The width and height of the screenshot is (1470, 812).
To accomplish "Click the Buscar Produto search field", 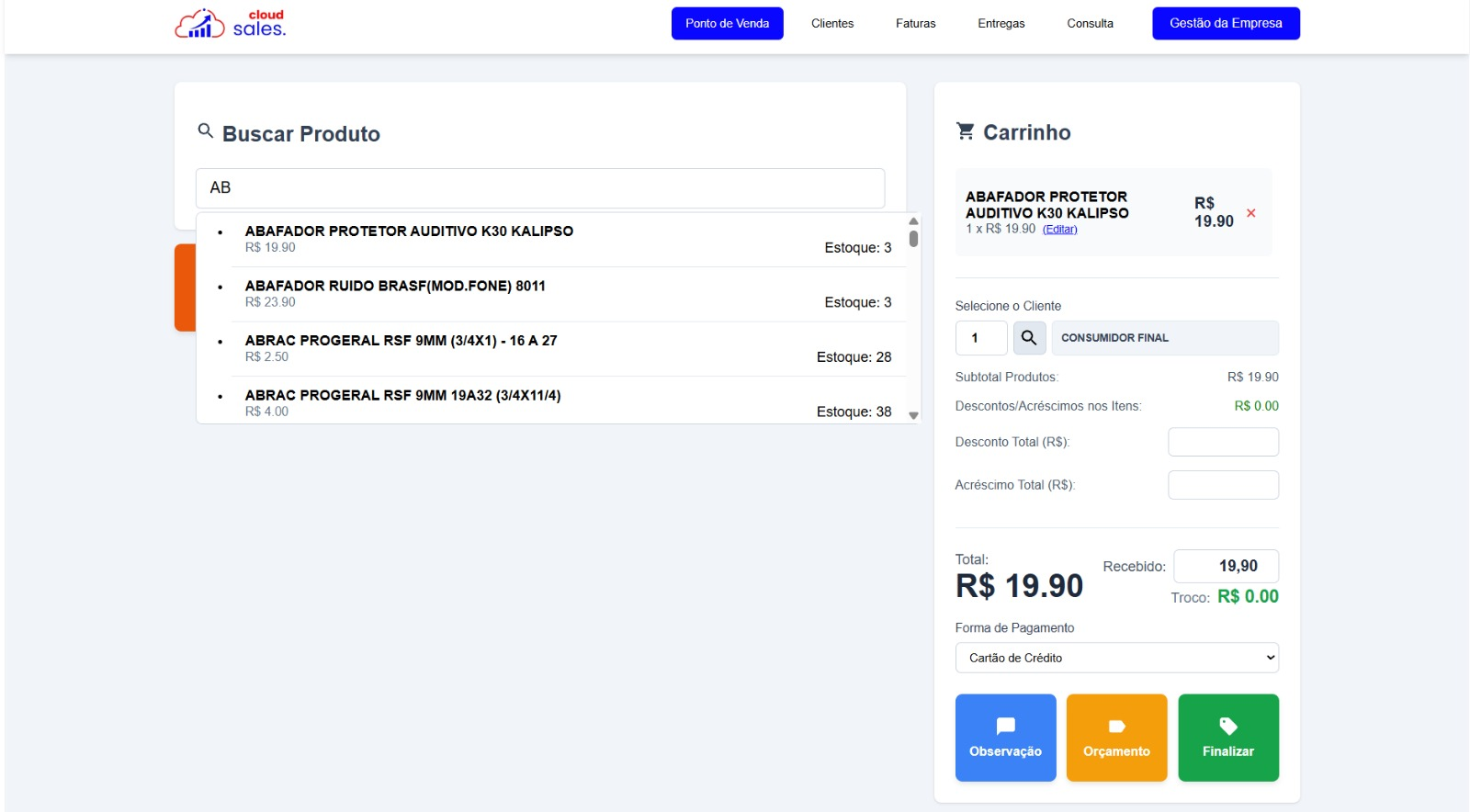I will pos(540,188).
